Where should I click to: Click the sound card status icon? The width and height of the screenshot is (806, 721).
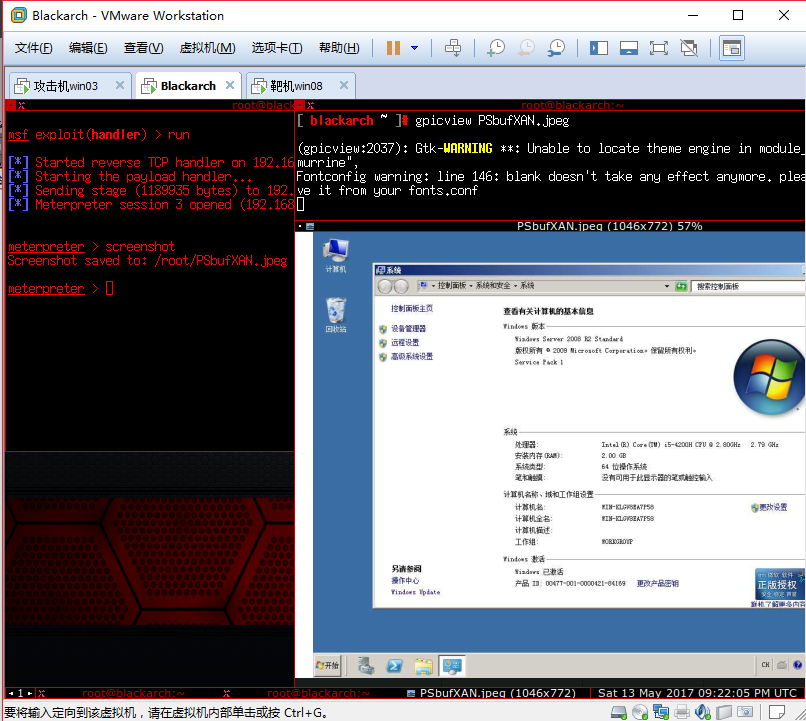pyautogui.click(x=702, y=712)
